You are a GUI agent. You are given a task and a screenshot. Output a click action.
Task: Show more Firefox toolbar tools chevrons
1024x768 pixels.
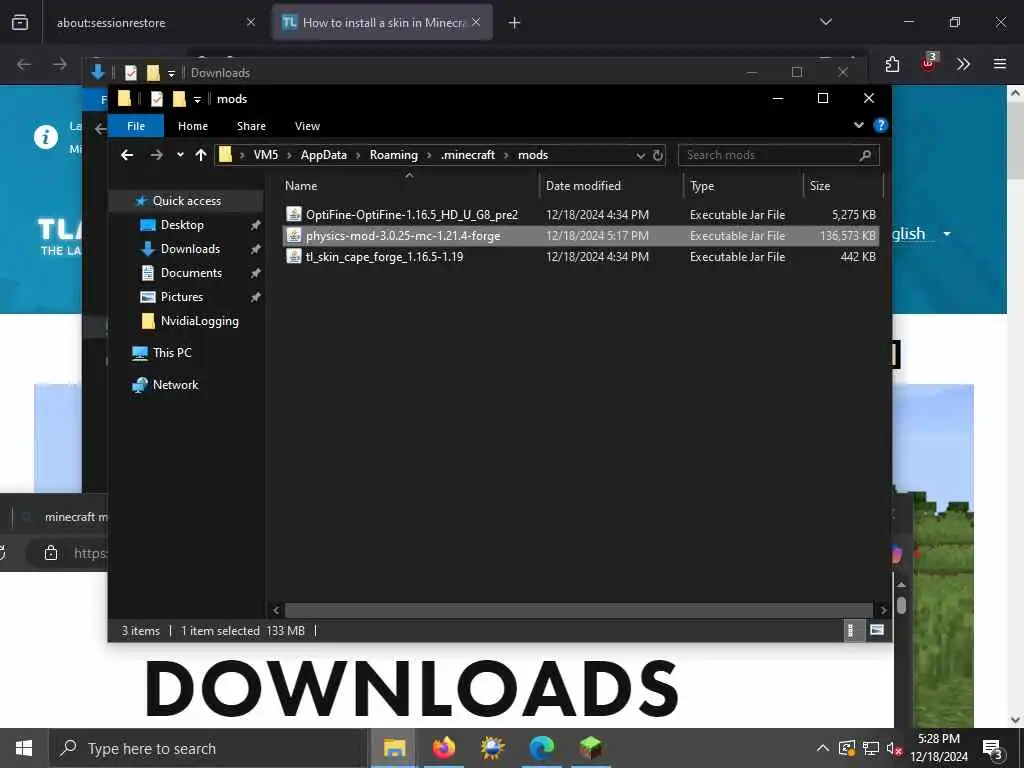963,64
